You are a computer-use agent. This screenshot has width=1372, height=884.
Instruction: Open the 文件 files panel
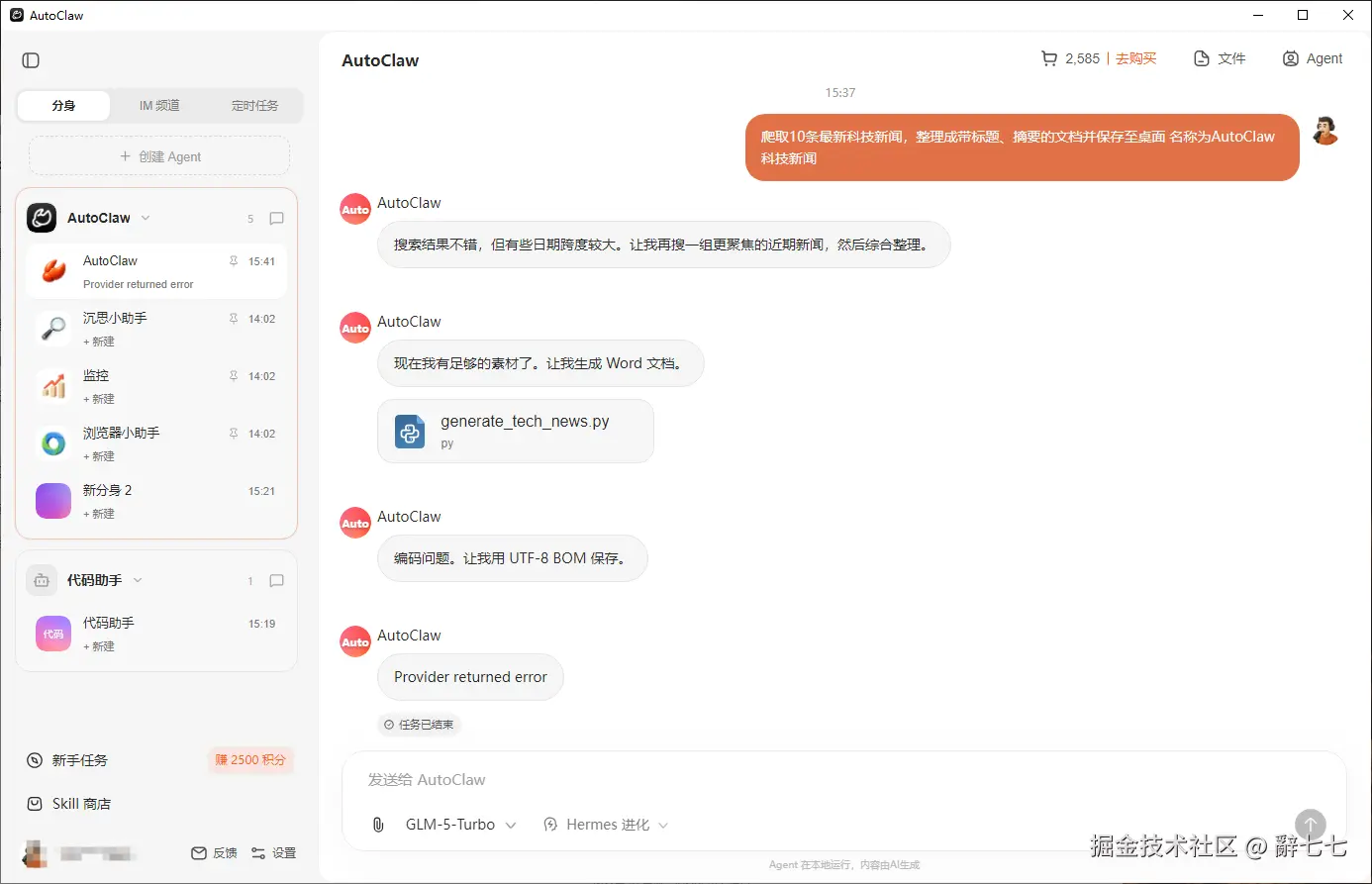coord(1220,58)
